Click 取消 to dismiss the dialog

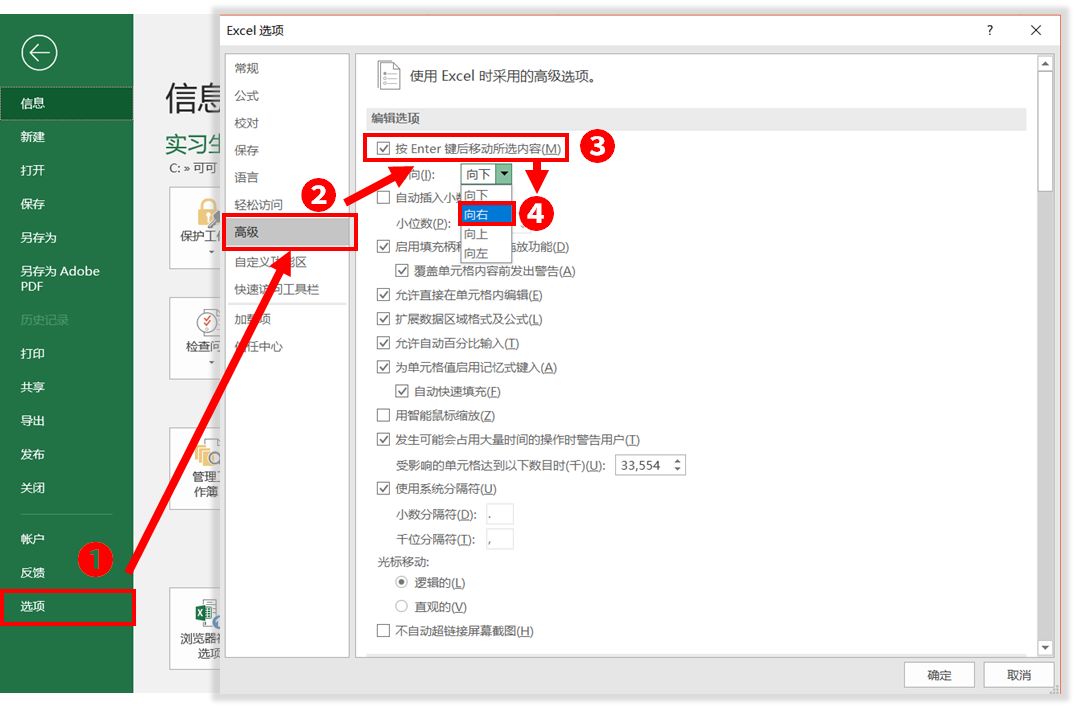(x=1019, y=675)
